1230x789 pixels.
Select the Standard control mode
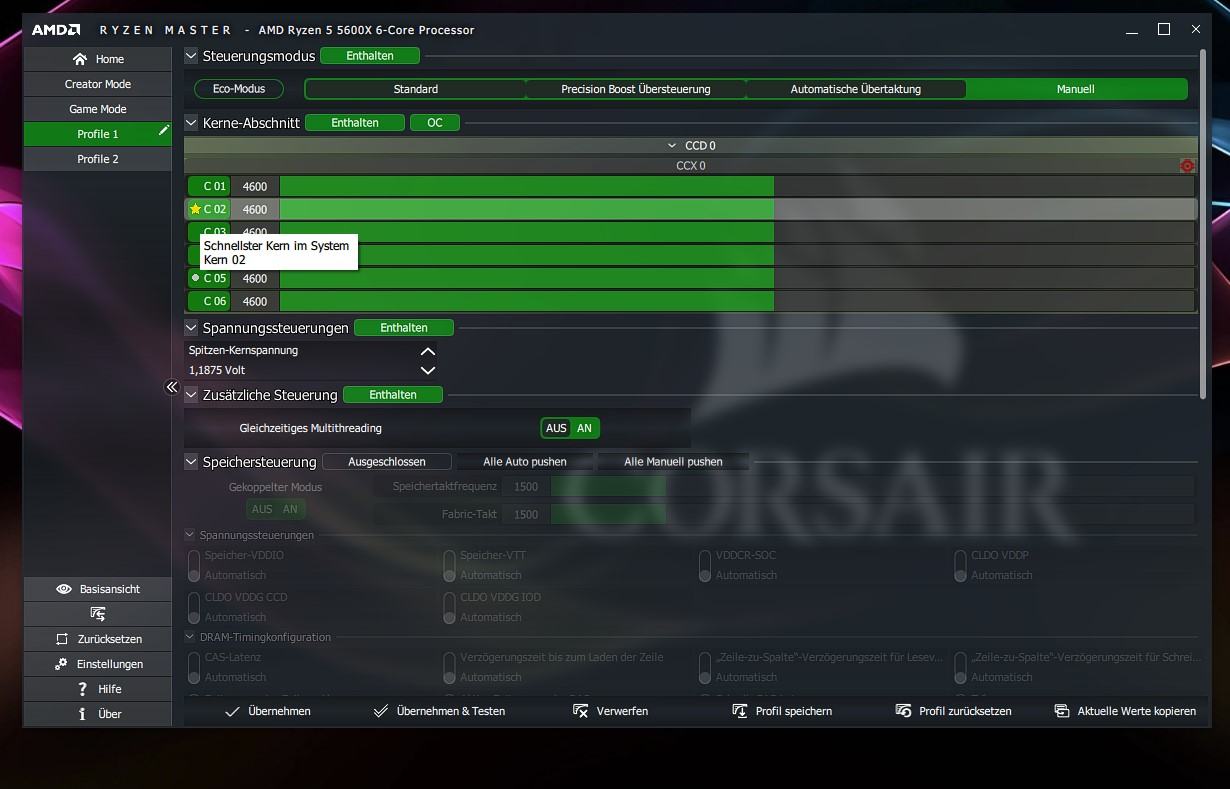[415, 89]
